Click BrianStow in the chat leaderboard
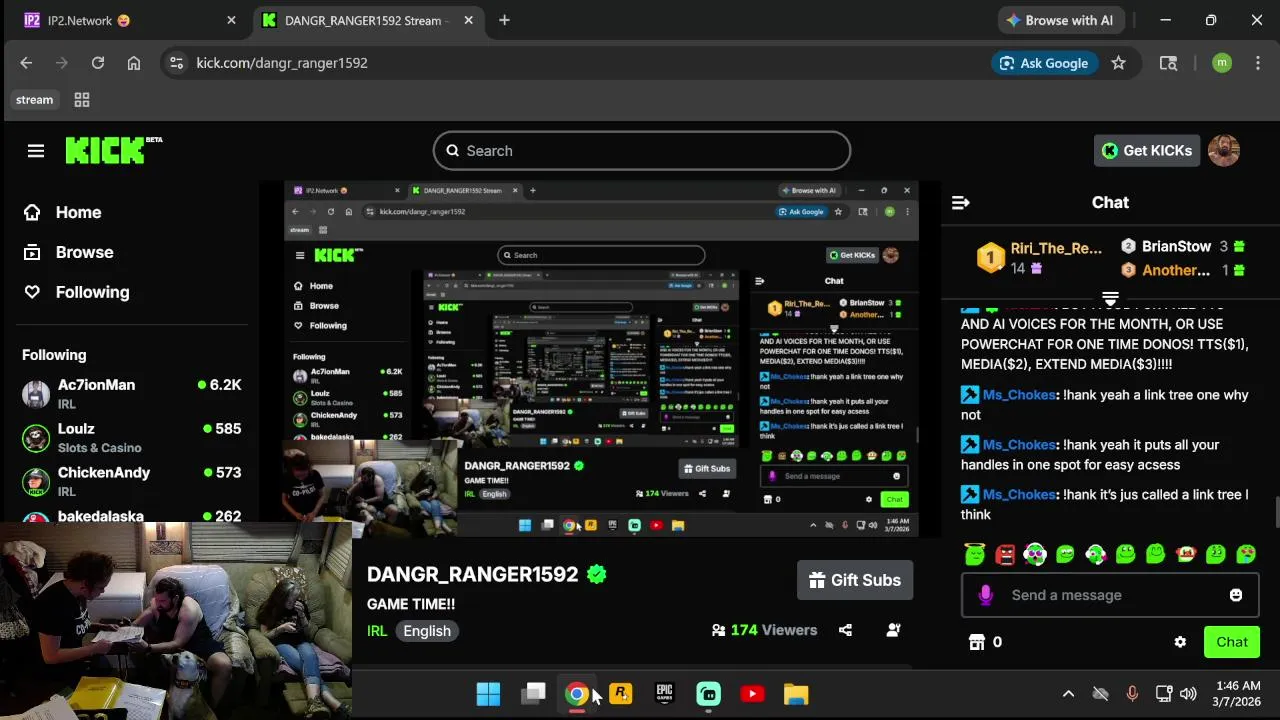 click(1176, 246)
